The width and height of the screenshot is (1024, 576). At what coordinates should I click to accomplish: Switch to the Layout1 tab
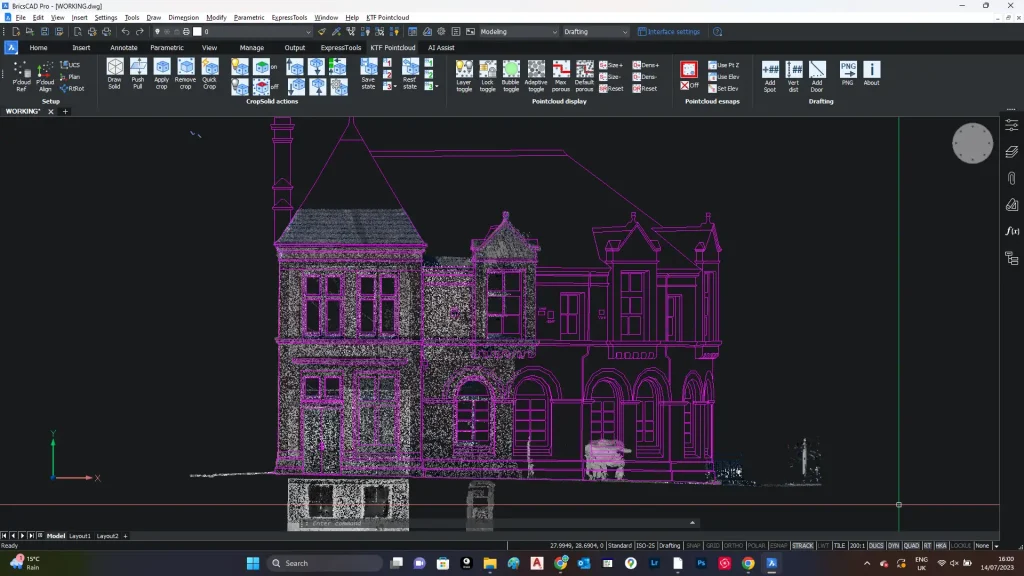[82, 534]
